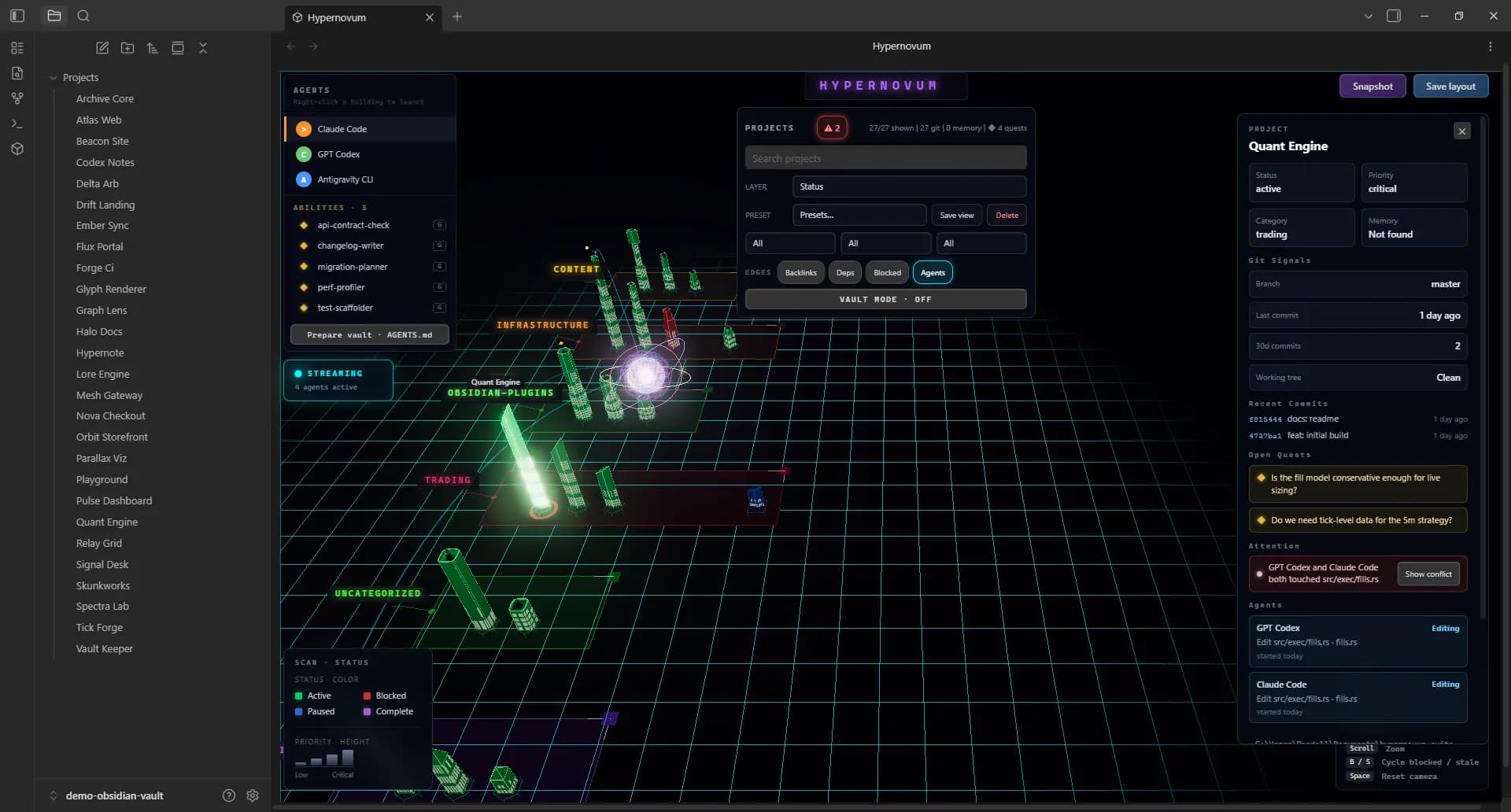Click the Complete purple legend swatch
Screen dimensions: 1511x812
click(x=367, y=711)
